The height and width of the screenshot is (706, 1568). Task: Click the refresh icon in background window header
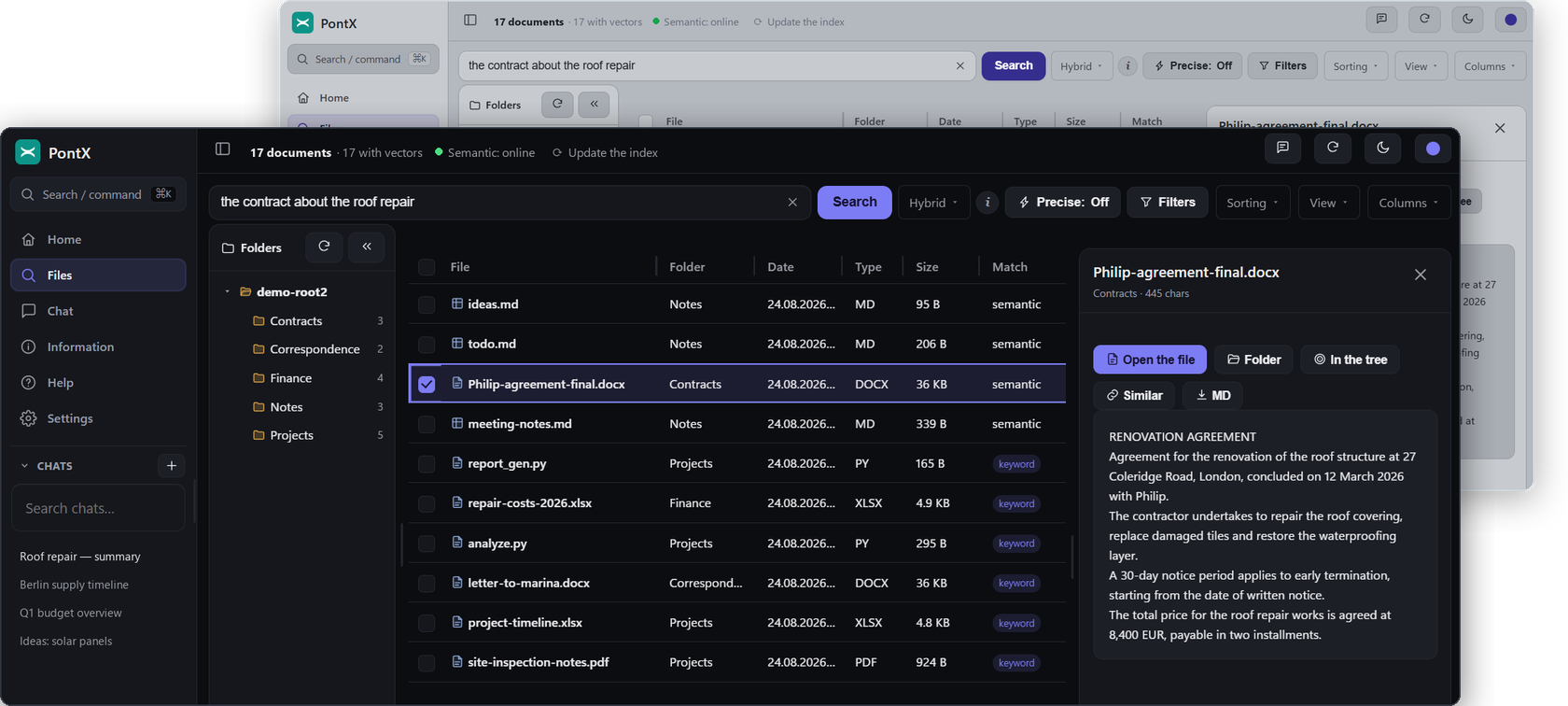click(x=1424, y=19)
